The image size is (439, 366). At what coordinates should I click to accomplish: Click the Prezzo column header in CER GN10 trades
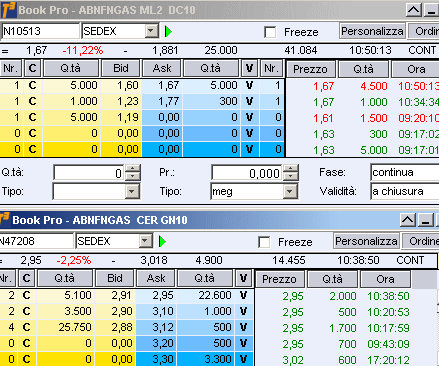point(279,279)
